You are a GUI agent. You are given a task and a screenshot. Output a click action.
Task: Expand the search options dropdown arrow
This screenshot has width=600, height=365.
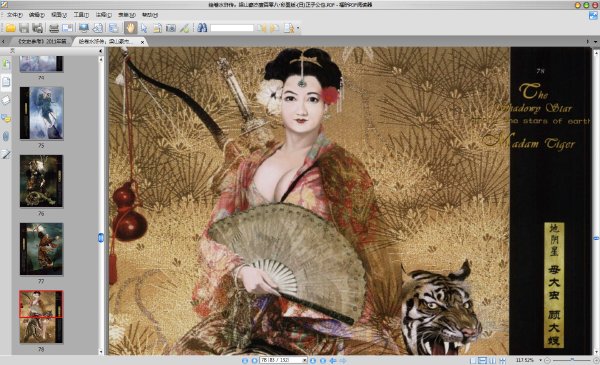[298, 28]
